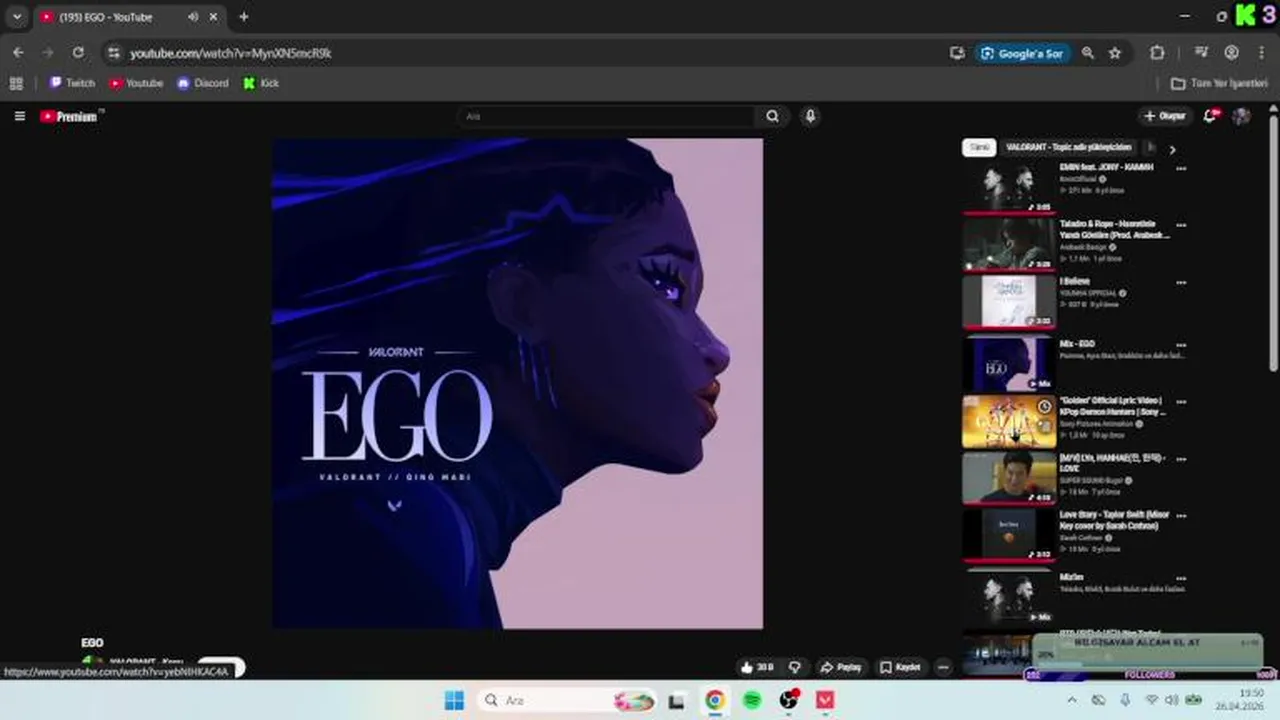Dislike the EGO video

(795, 667)
